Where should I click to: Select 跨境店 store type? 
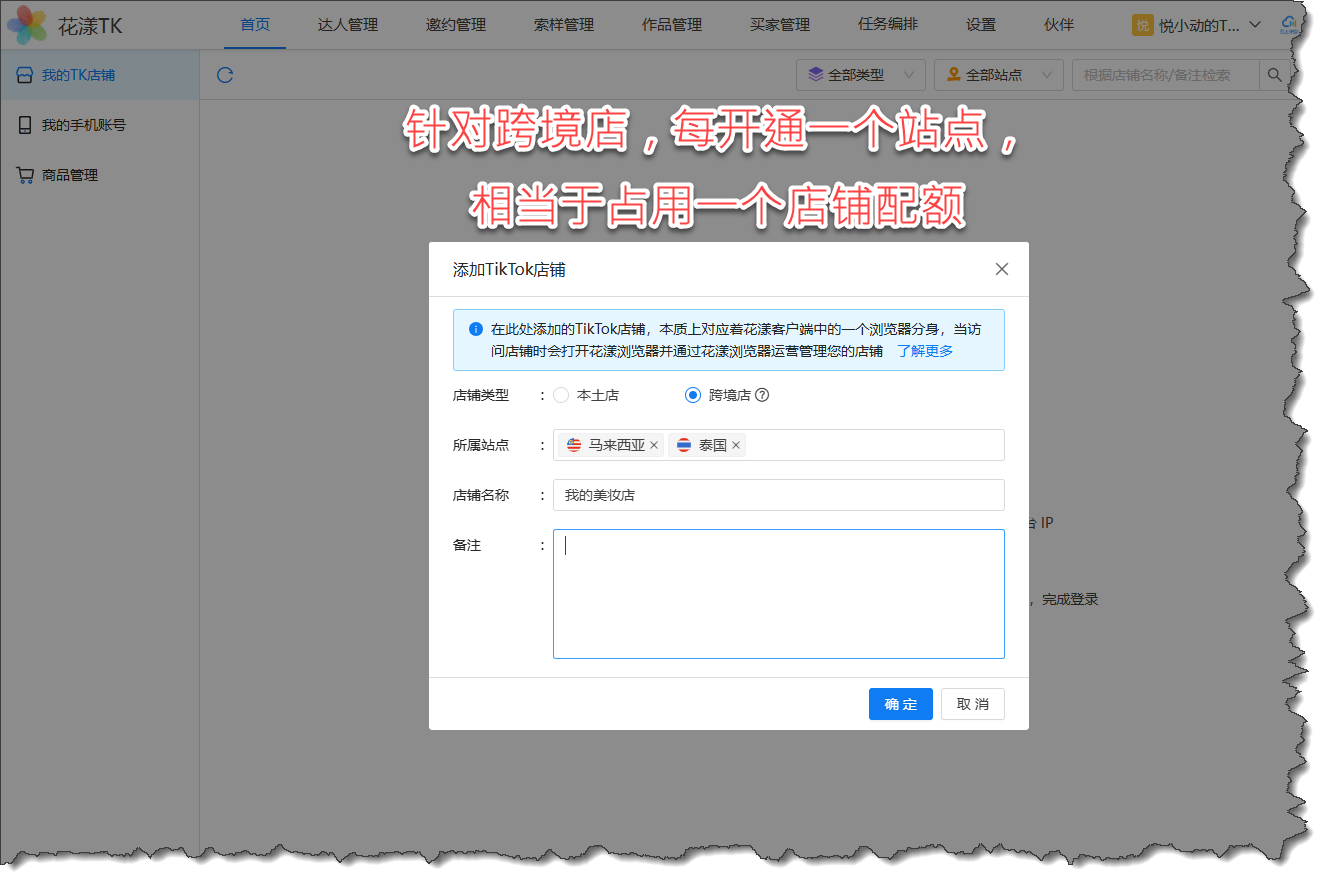click(x=717, y=395)
